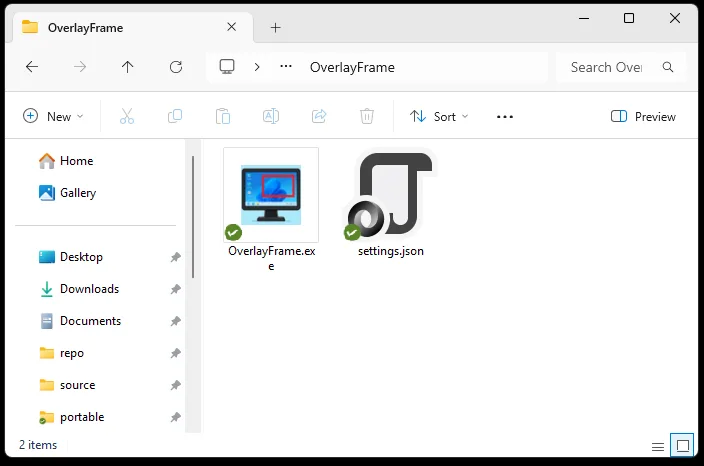Click the pin icon next to Documents
The height and width of the screenshot is (466, 704).
point(176,321)
